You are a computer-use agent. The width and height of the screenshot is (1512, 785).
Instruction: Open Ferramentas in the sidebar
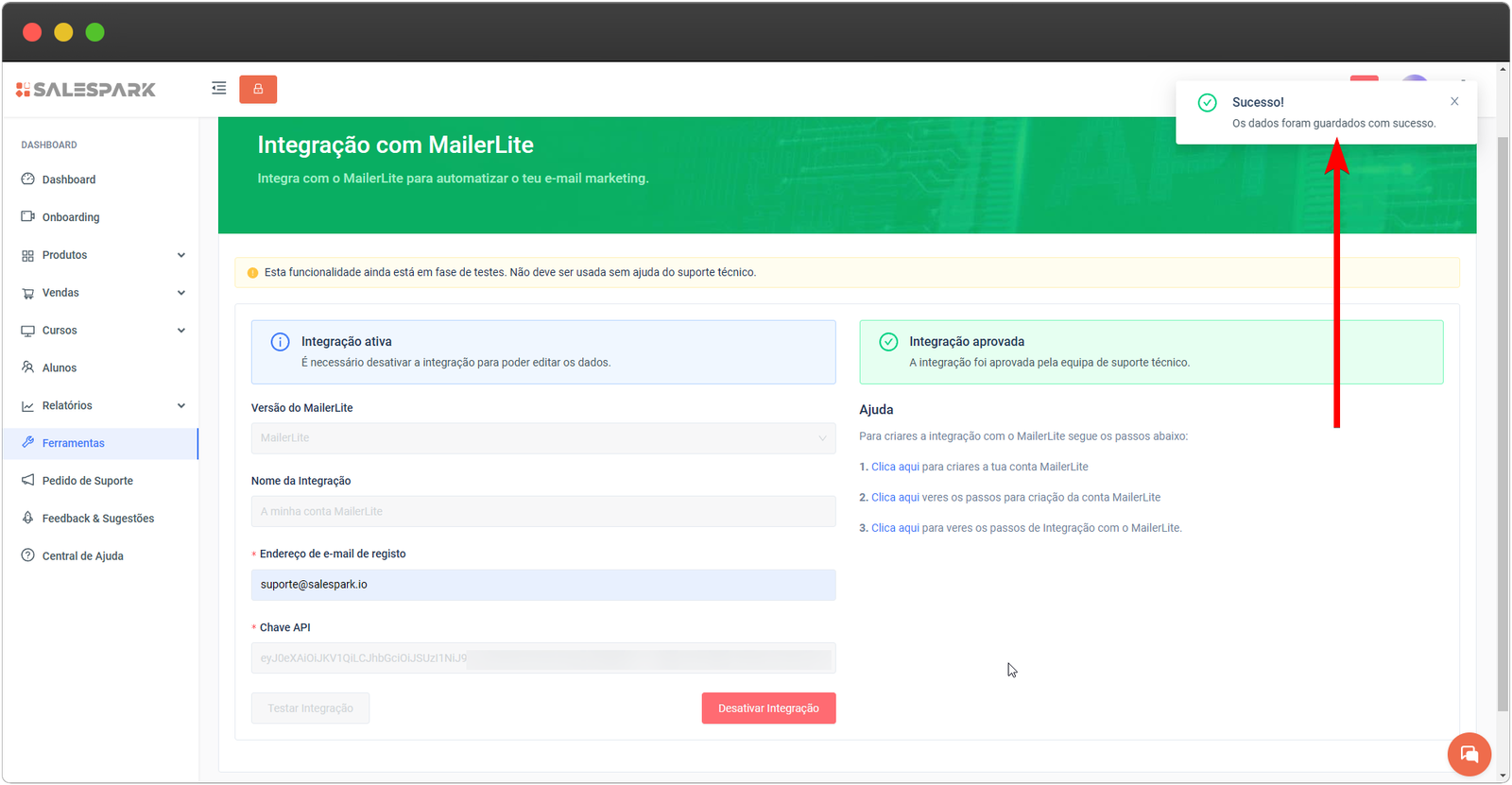pos(74,443)
